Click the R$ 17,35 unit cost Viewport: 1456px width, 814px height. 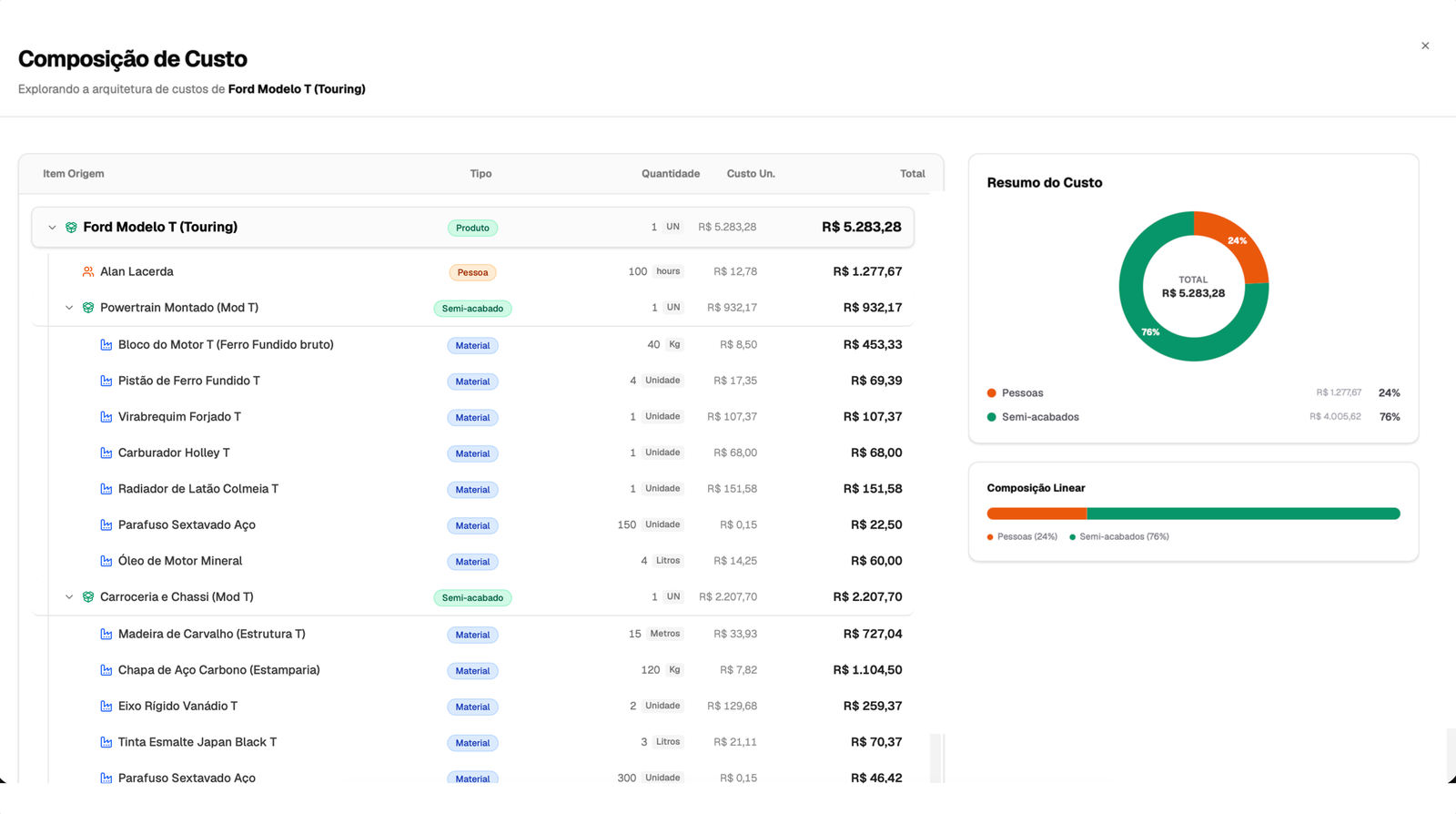[x=735, y=381]
